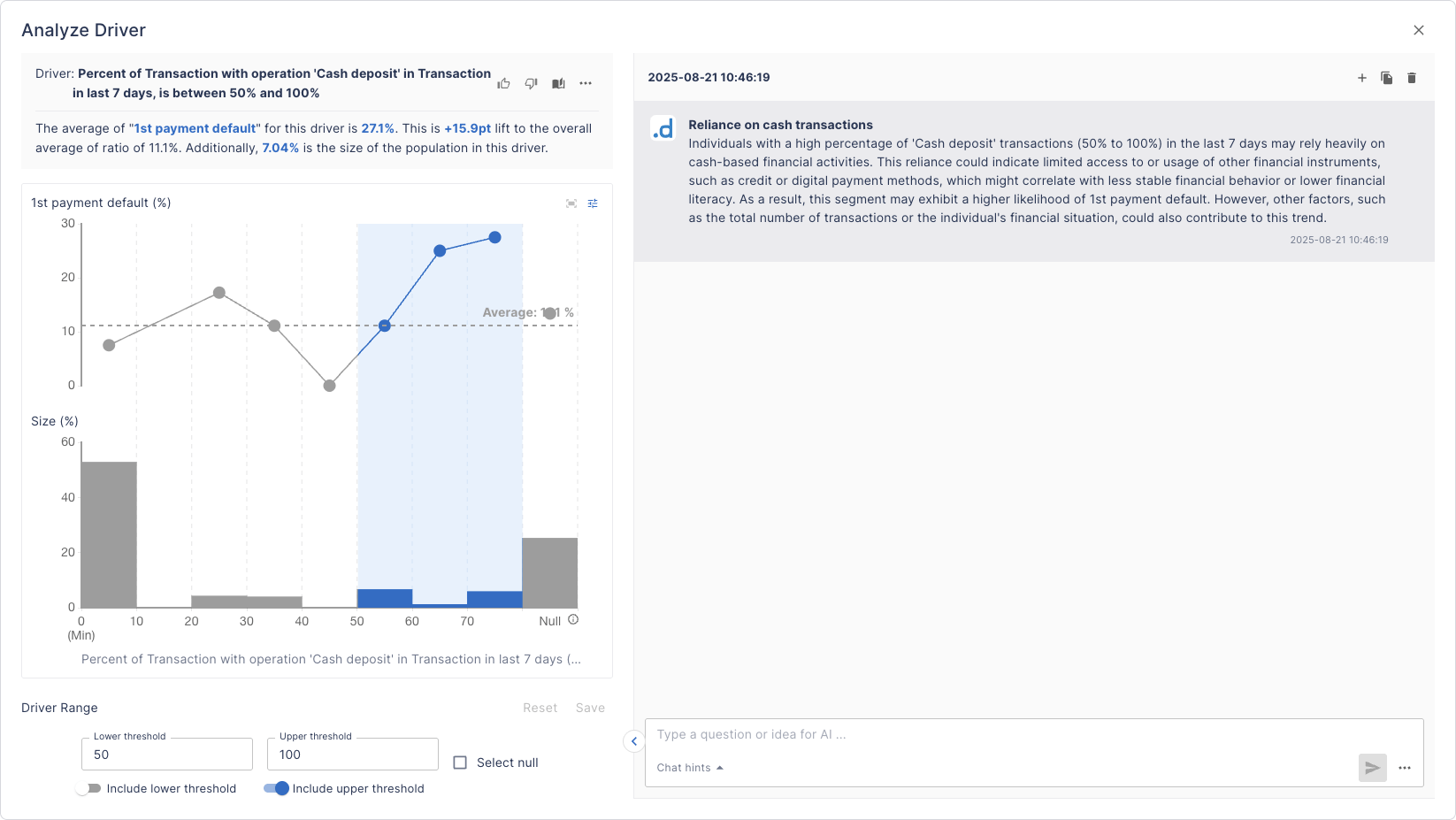Click the Upper threshold input field
The image size is (1456, 820).
tap(353, 755)
